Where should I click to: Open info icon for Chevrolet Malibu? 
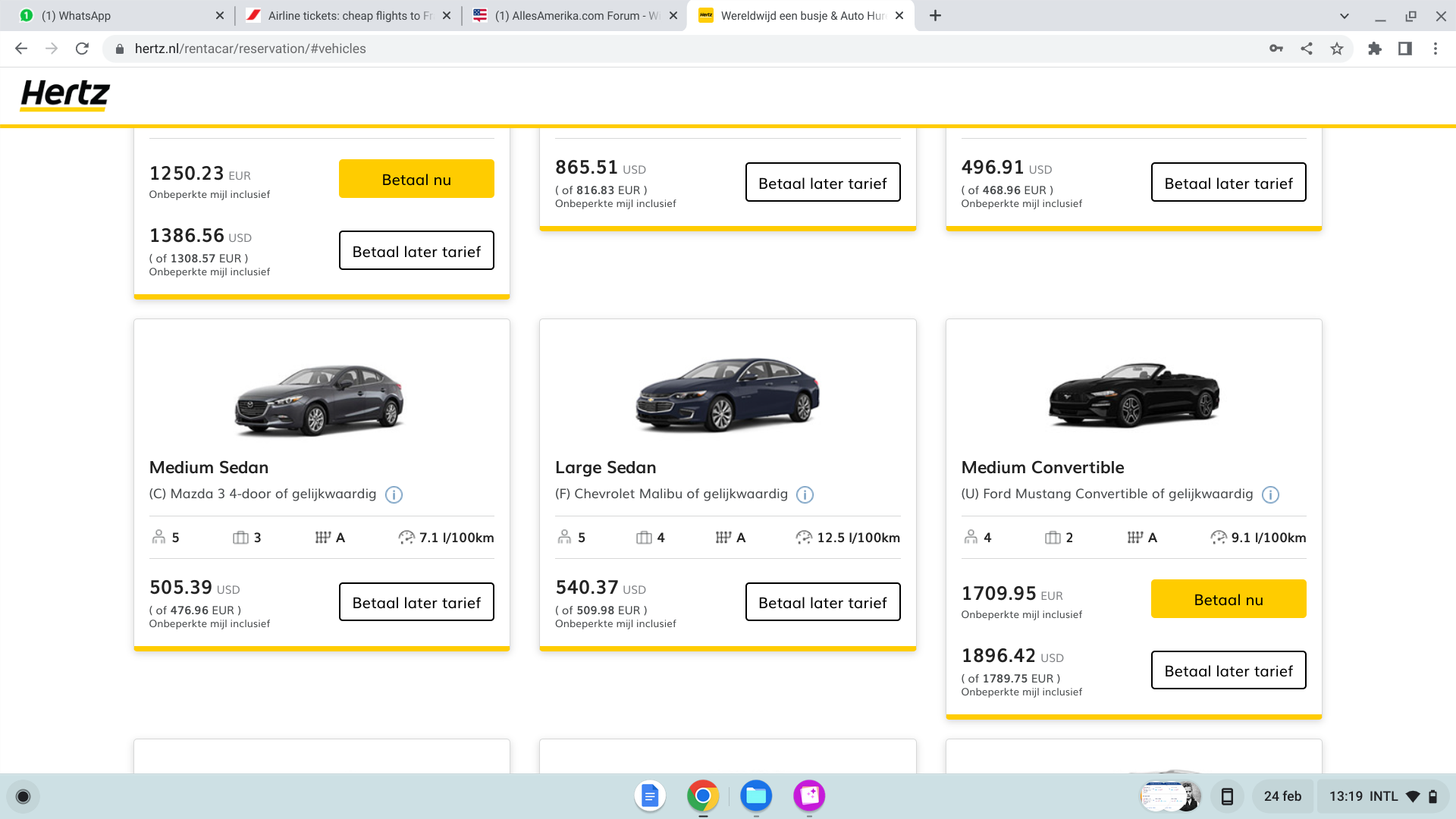pyautogui.click(x=805, y=495)
